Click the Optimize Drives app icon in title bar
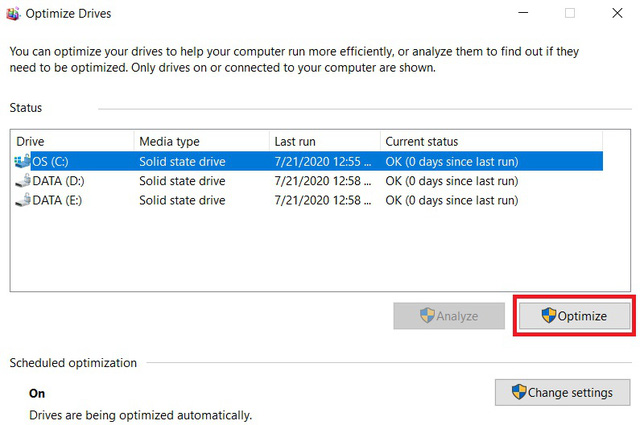This screenshot has width=640, height=425. pyautogui.click(x=13, y=13)
